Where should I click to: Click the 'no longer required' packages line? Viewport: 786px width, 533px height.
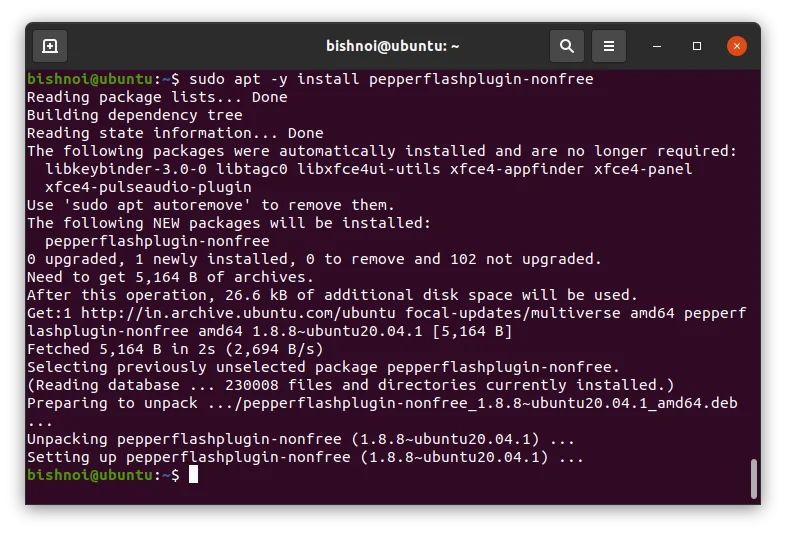[x=382, y=151]
